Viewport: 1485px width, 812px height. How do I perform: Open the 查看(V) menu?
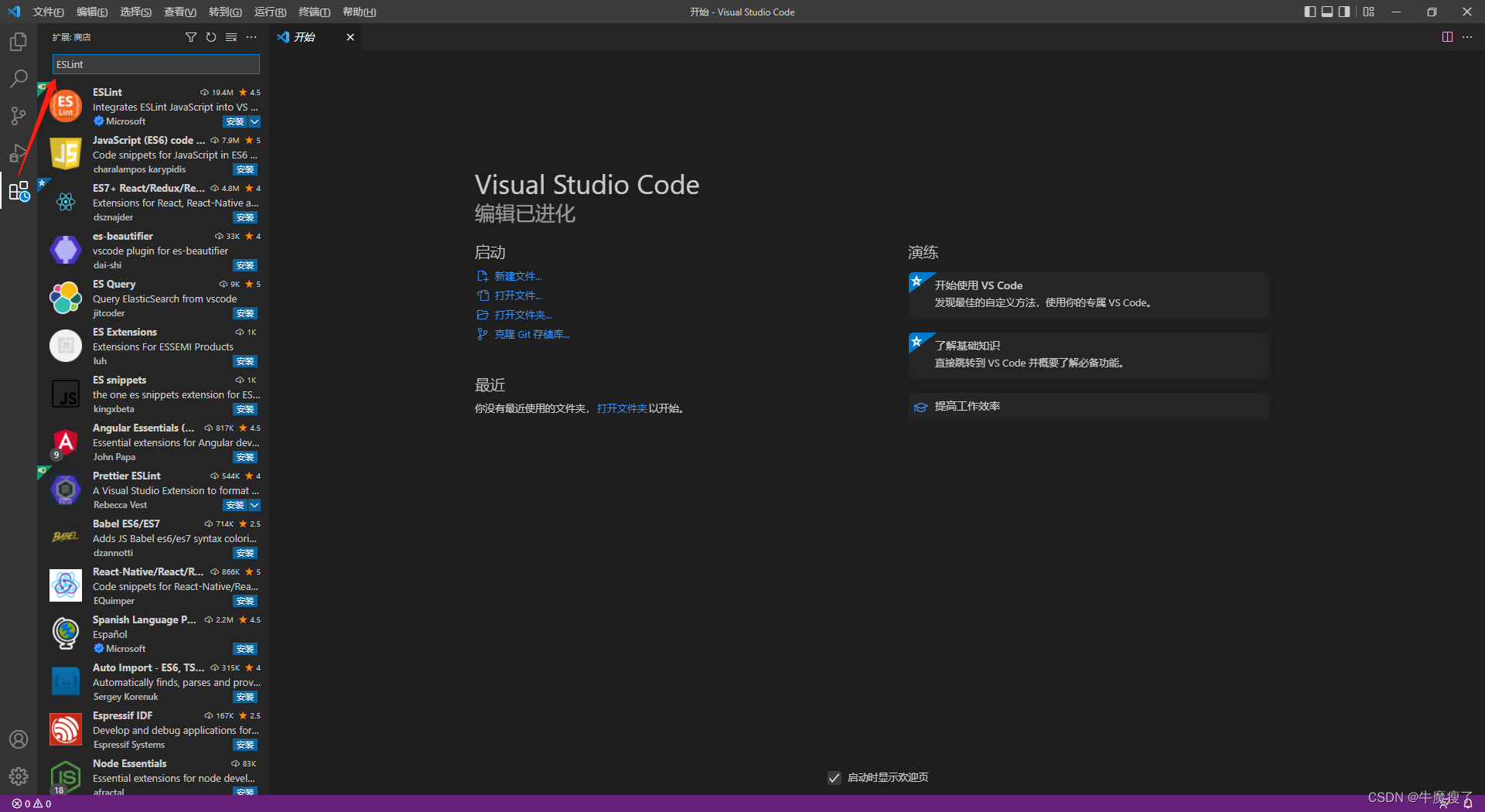click(179, 12)
